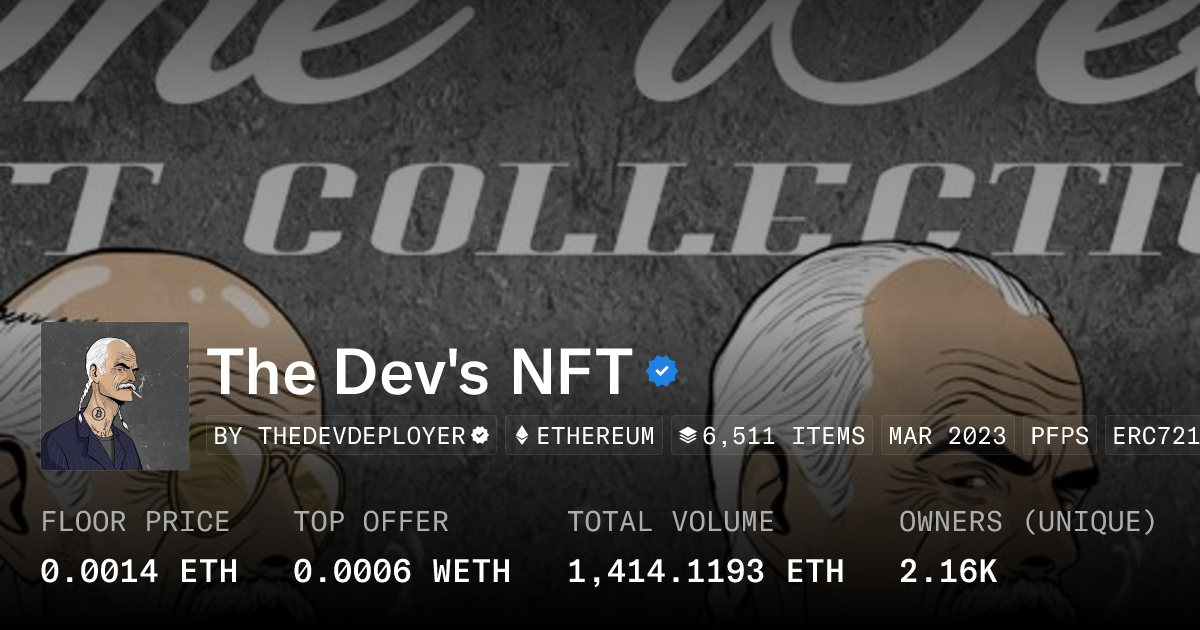Viewport: 1200px width, 630px height.
Task: Click the blue verified badge beside title
Action: point(662,371)
